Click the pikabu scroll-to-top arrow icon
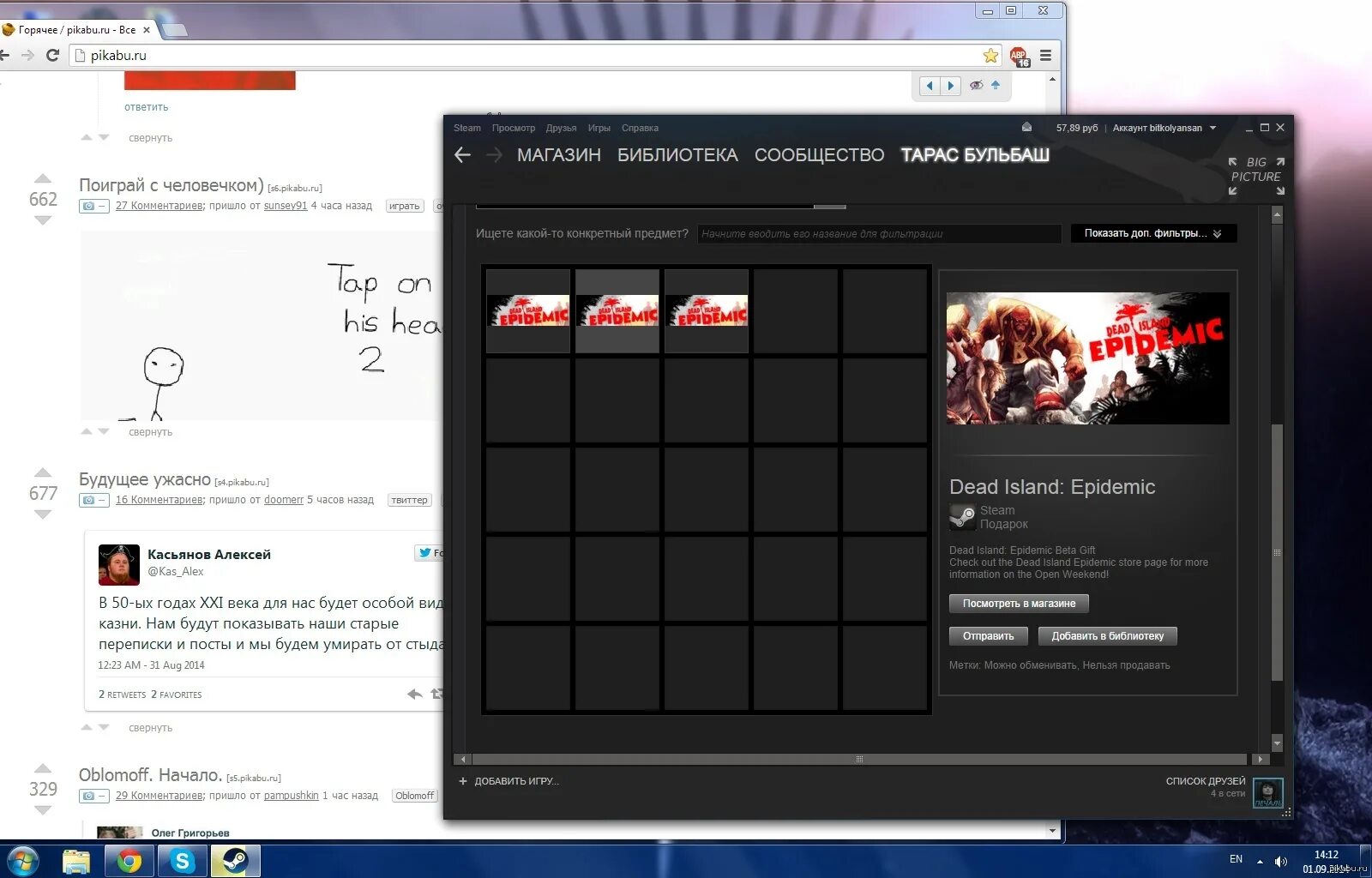Screen dimensions: 1372x878 tap(996, 85)
